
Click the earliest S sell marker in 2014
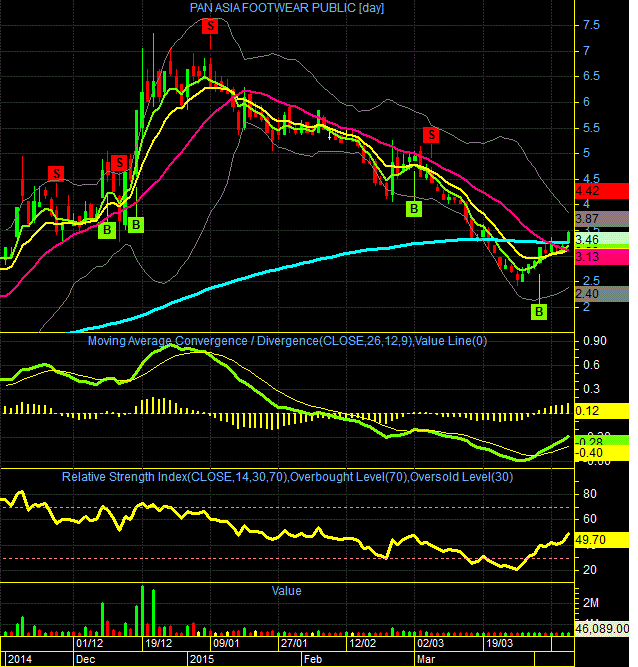[x=56, y=174]
